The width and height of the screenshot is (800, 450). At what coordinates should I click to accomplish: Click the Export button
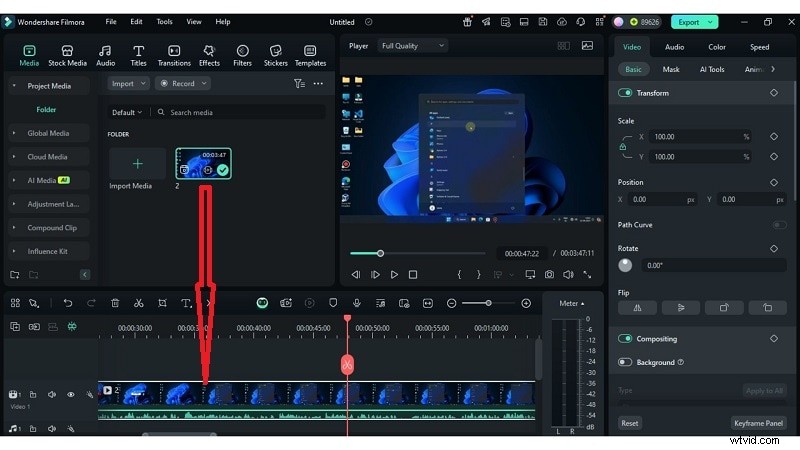(x=687, y=21)
